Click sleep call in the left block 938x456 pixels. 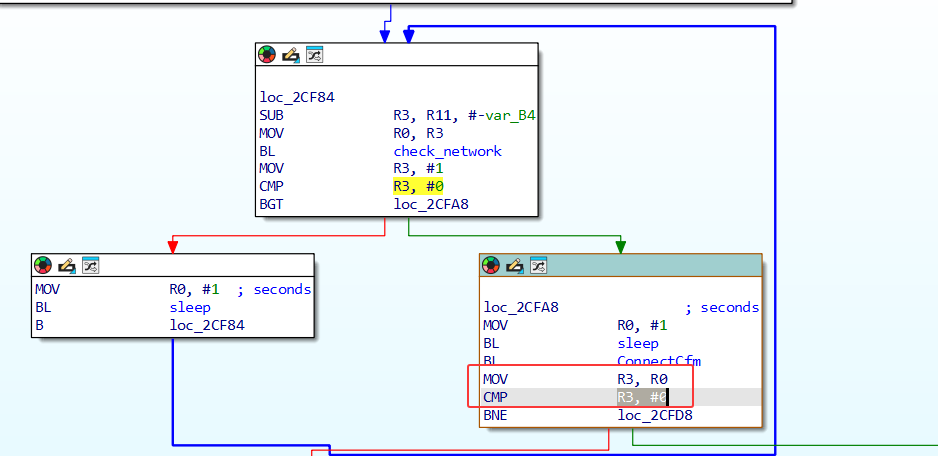coord(190,307)
